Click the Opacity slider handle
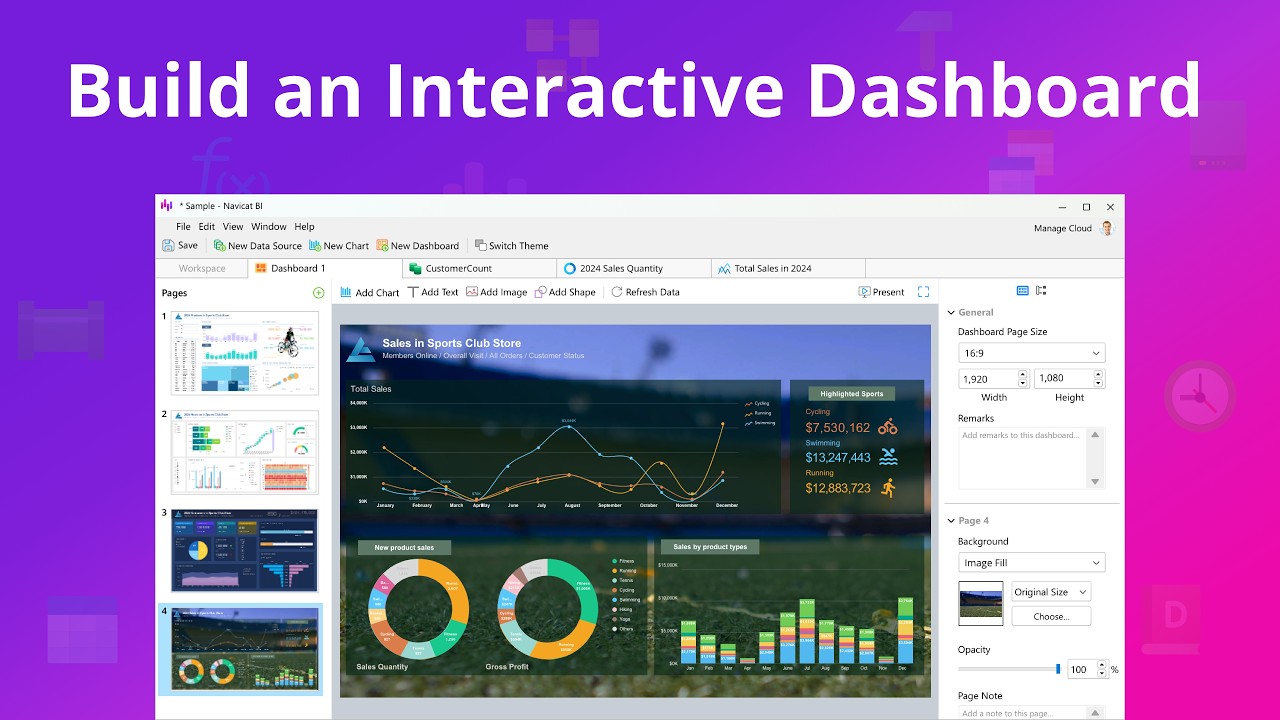 (x=1058, y=669)
